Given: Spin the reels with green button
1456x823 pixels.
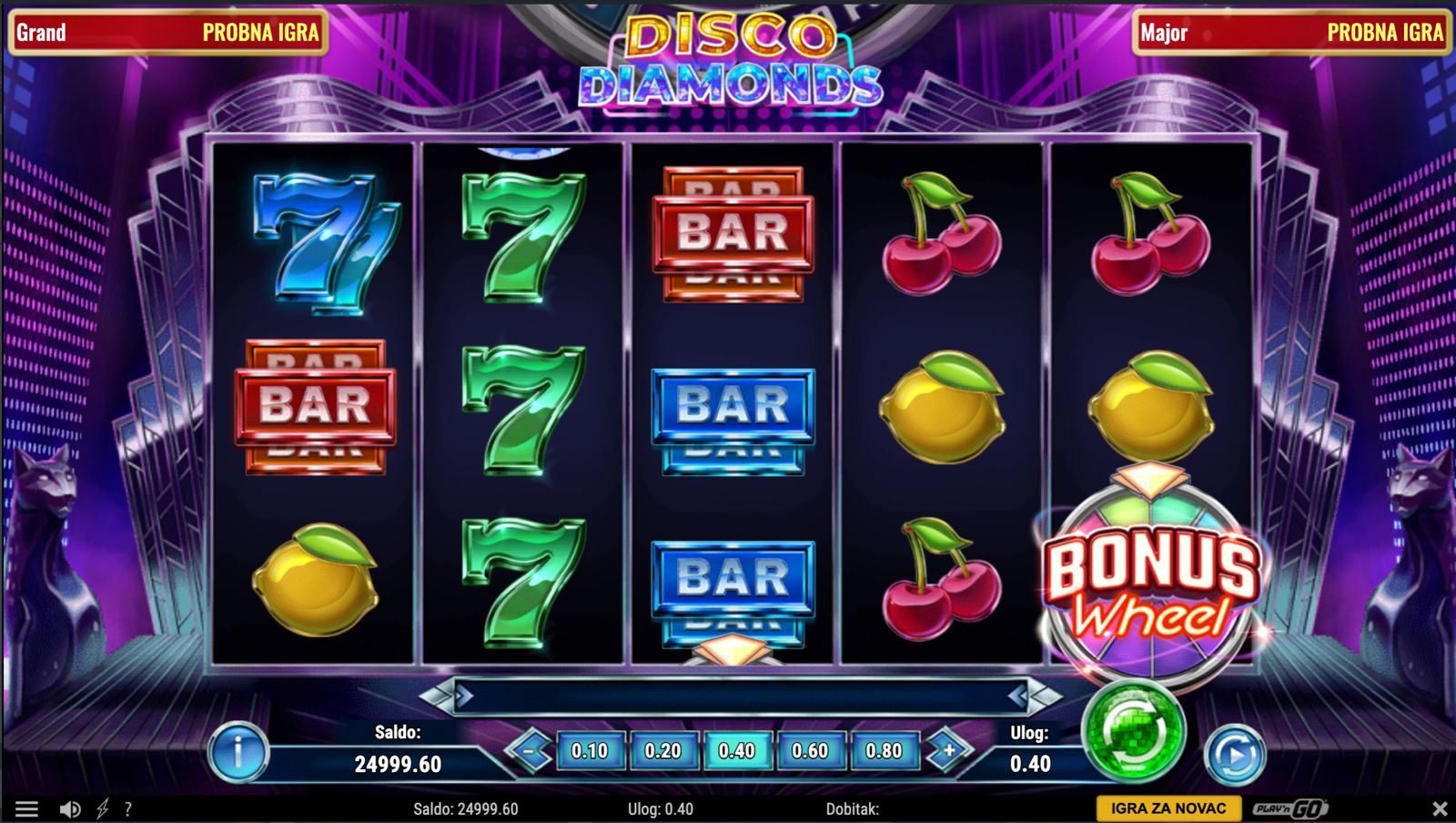Looking at the screenshot, I should [x=1133, y=731].
